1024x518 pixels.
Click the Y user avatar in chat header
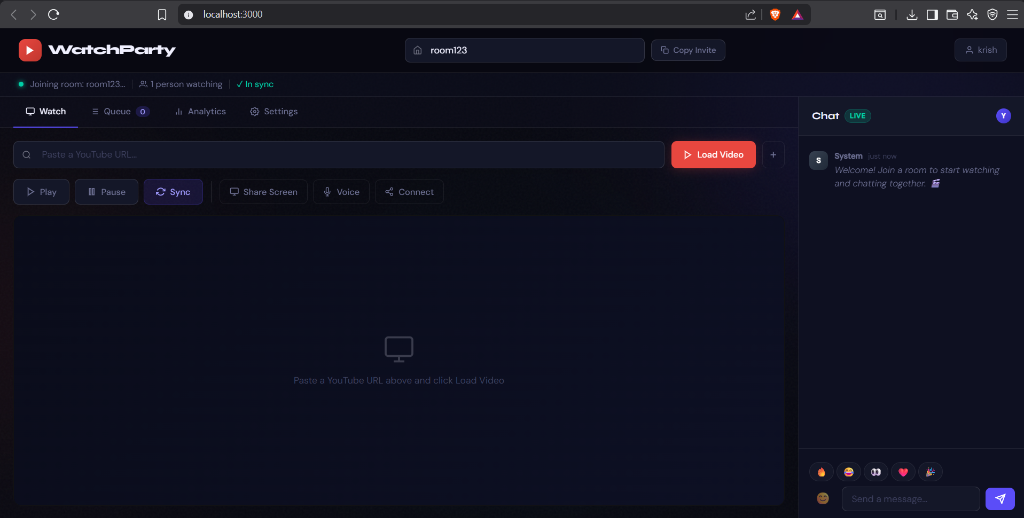(1003, 116)
